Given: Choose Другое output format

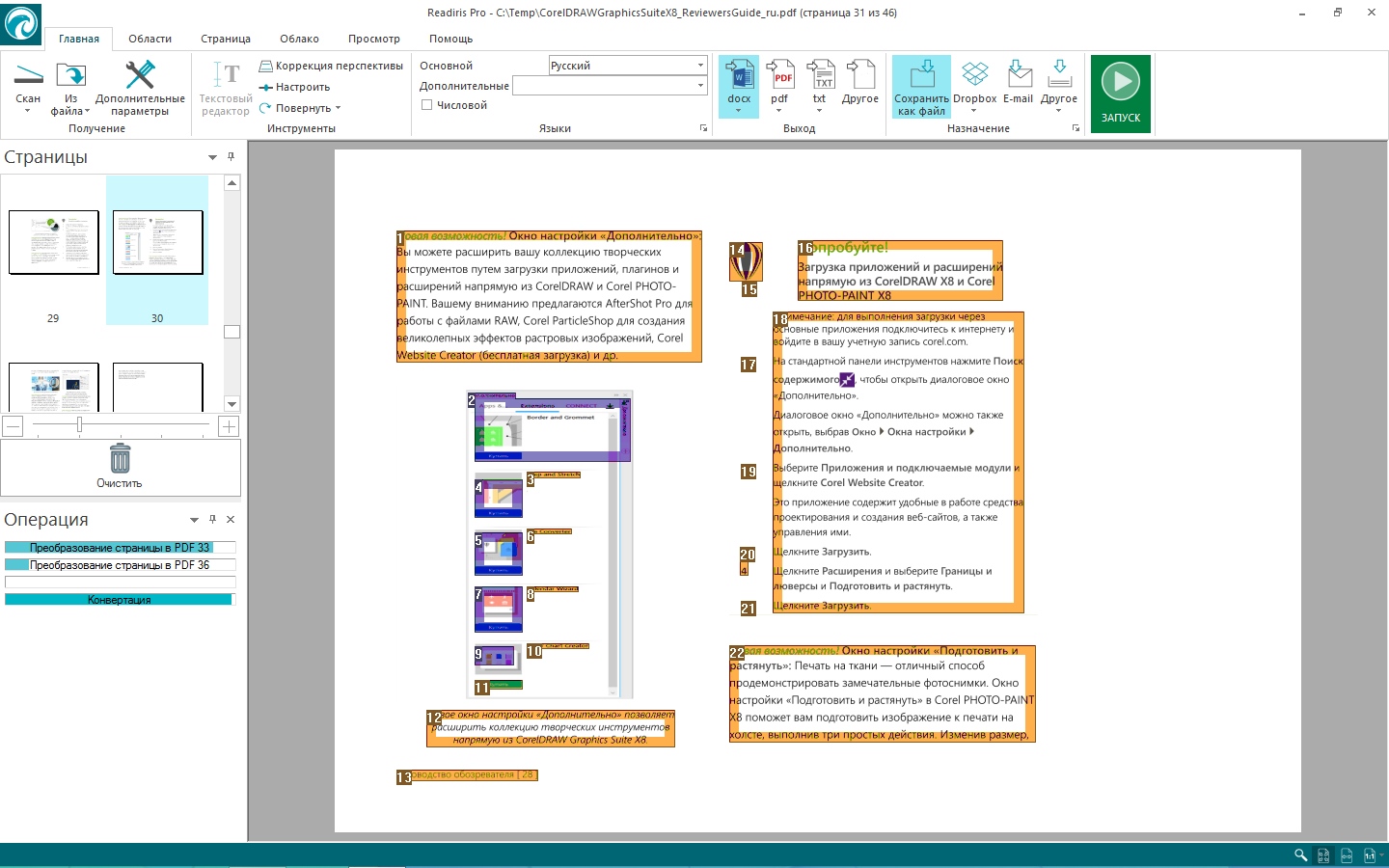Looking at the screenshot, I should pyautogui.click(x=860, y=81).
